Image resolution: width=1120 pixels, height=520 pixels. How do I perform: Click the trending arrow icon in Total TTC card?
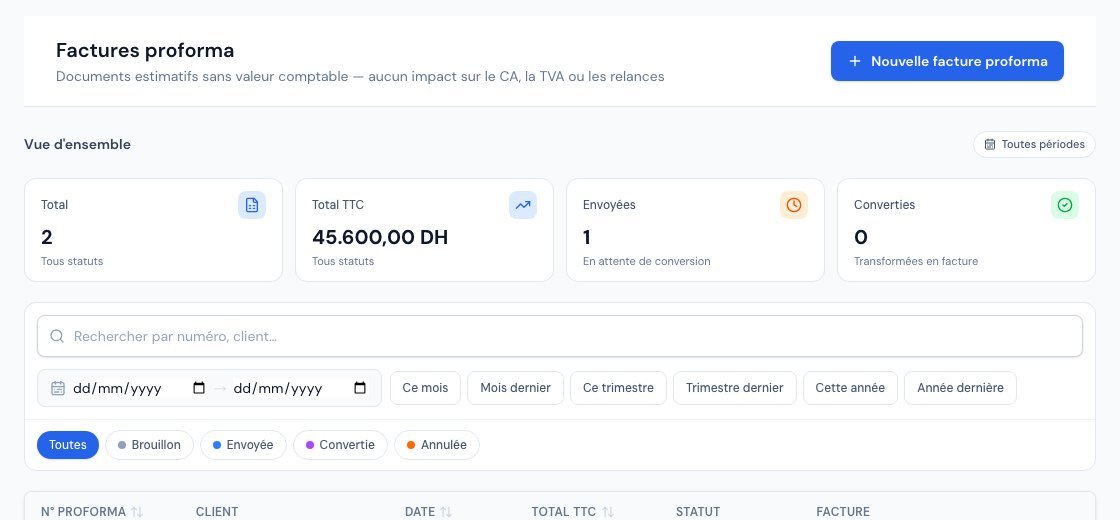coord(523,205)
